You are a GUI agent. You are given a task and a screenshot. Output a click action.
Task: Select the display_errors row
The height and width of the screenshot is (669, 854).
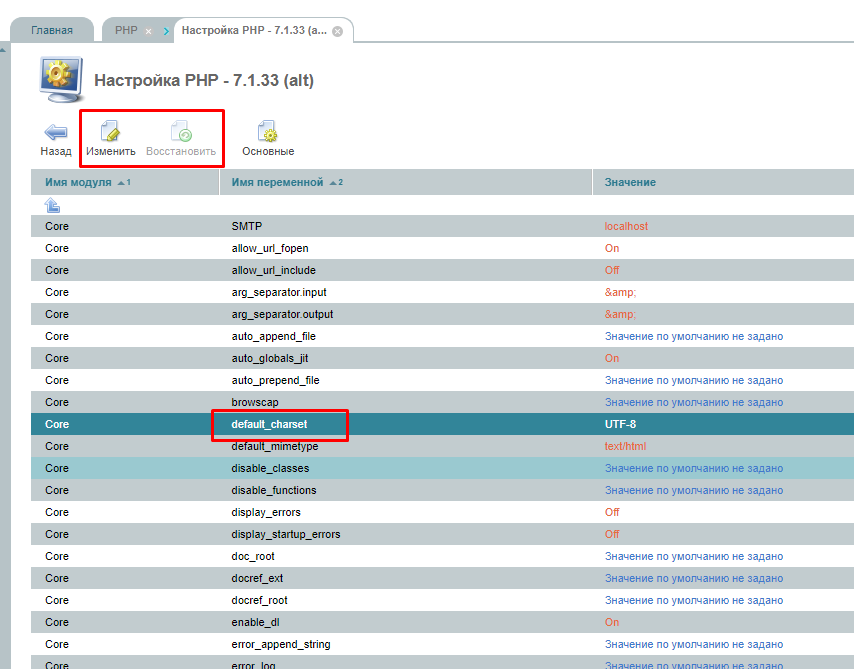(x=442, y=512)
